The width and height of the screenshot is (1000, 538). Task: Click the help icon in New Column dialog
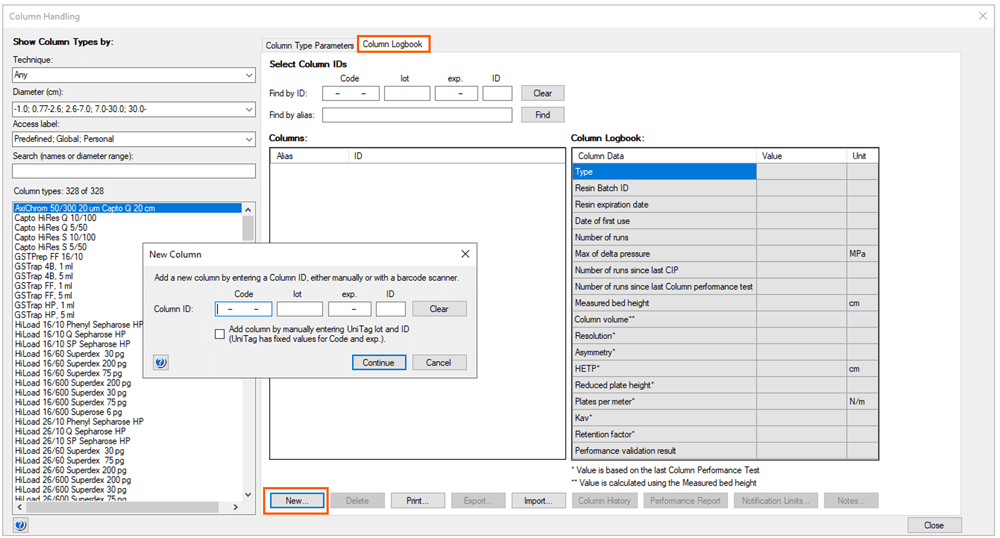pyautogui.click(x=161, y=363)
